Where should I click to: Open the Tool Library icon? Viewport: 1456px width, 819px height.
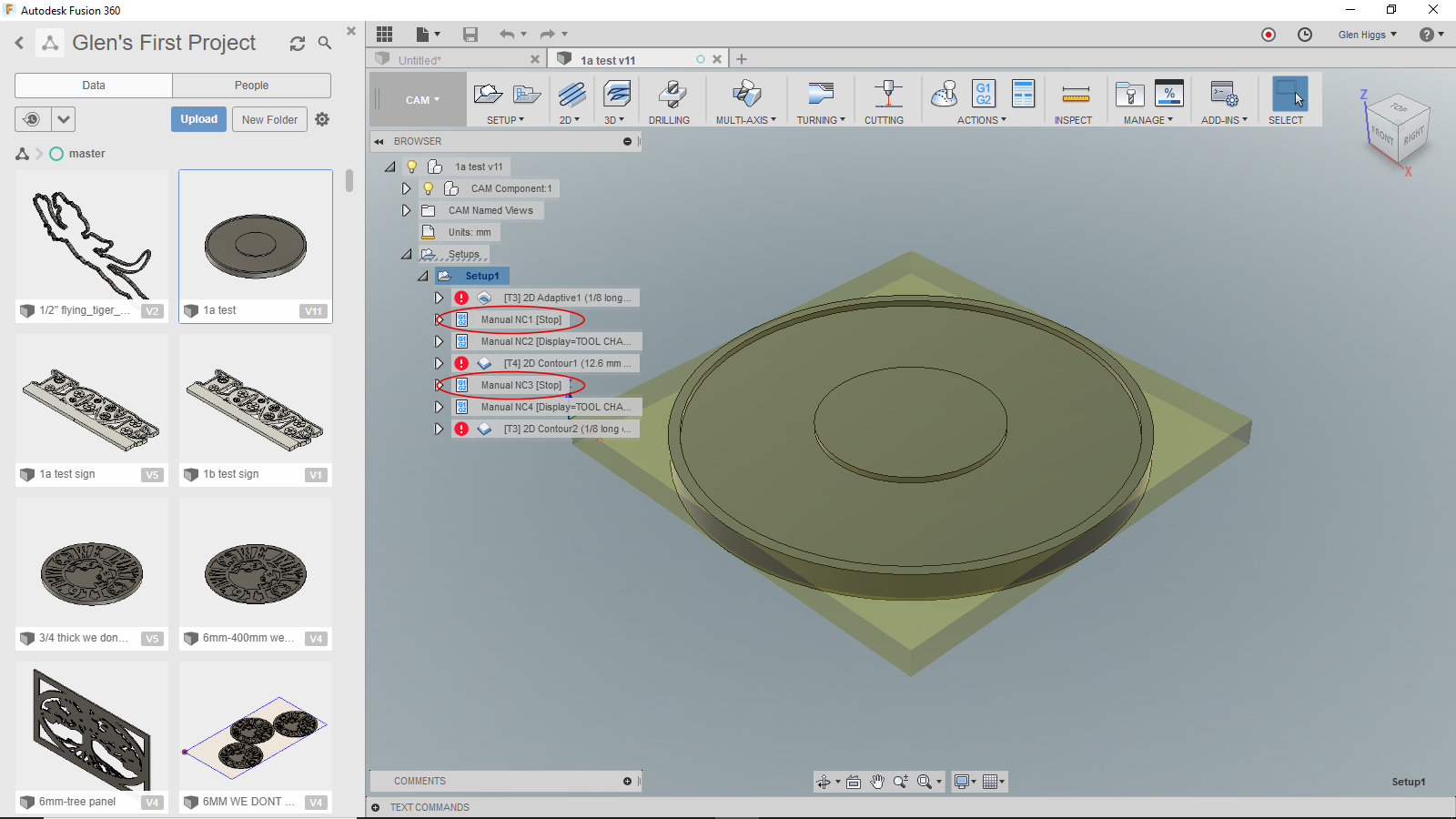click(1129, 94)
